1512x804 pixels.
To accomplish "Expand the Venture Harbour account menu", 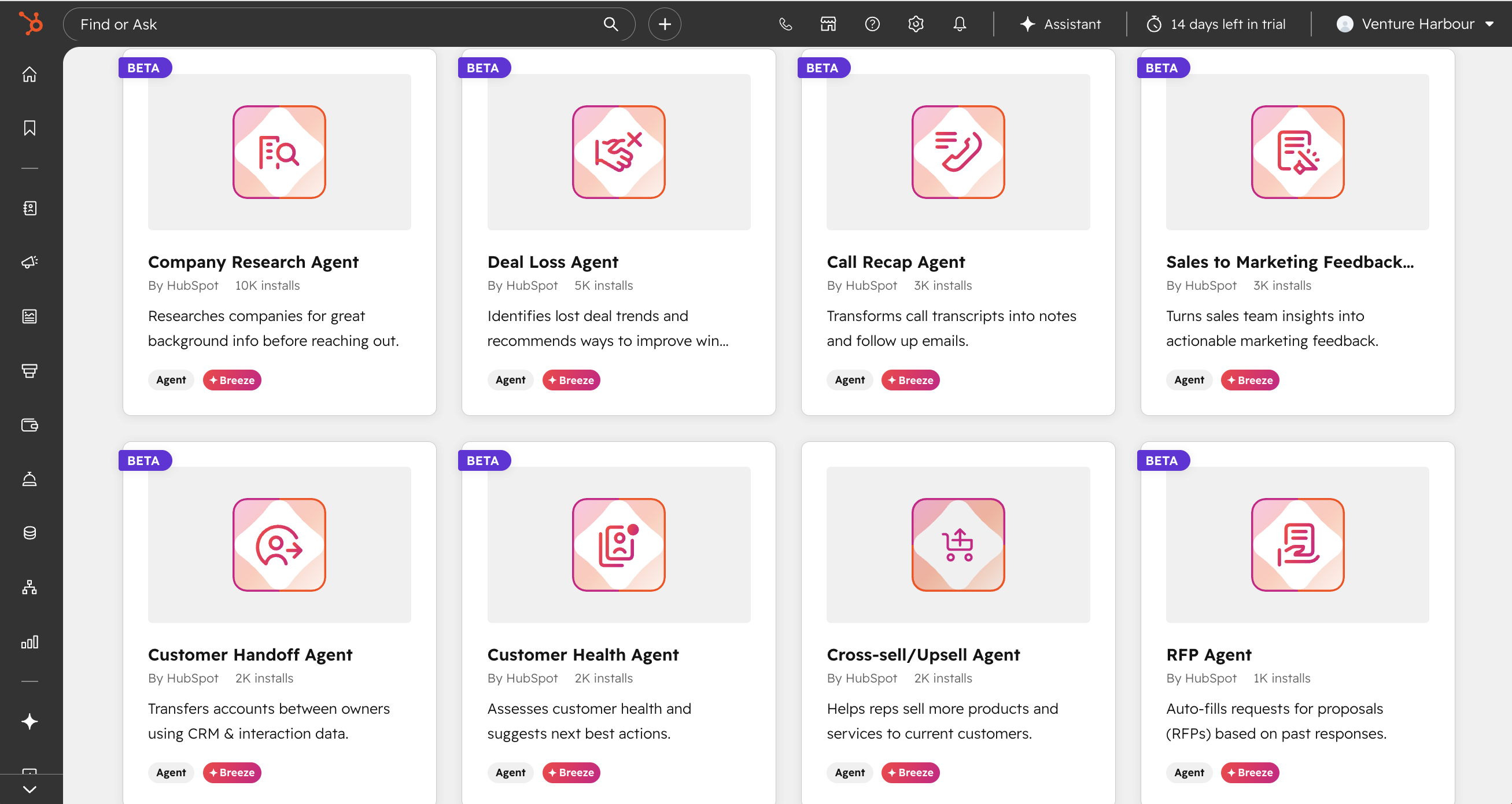I will (1415, 24).
